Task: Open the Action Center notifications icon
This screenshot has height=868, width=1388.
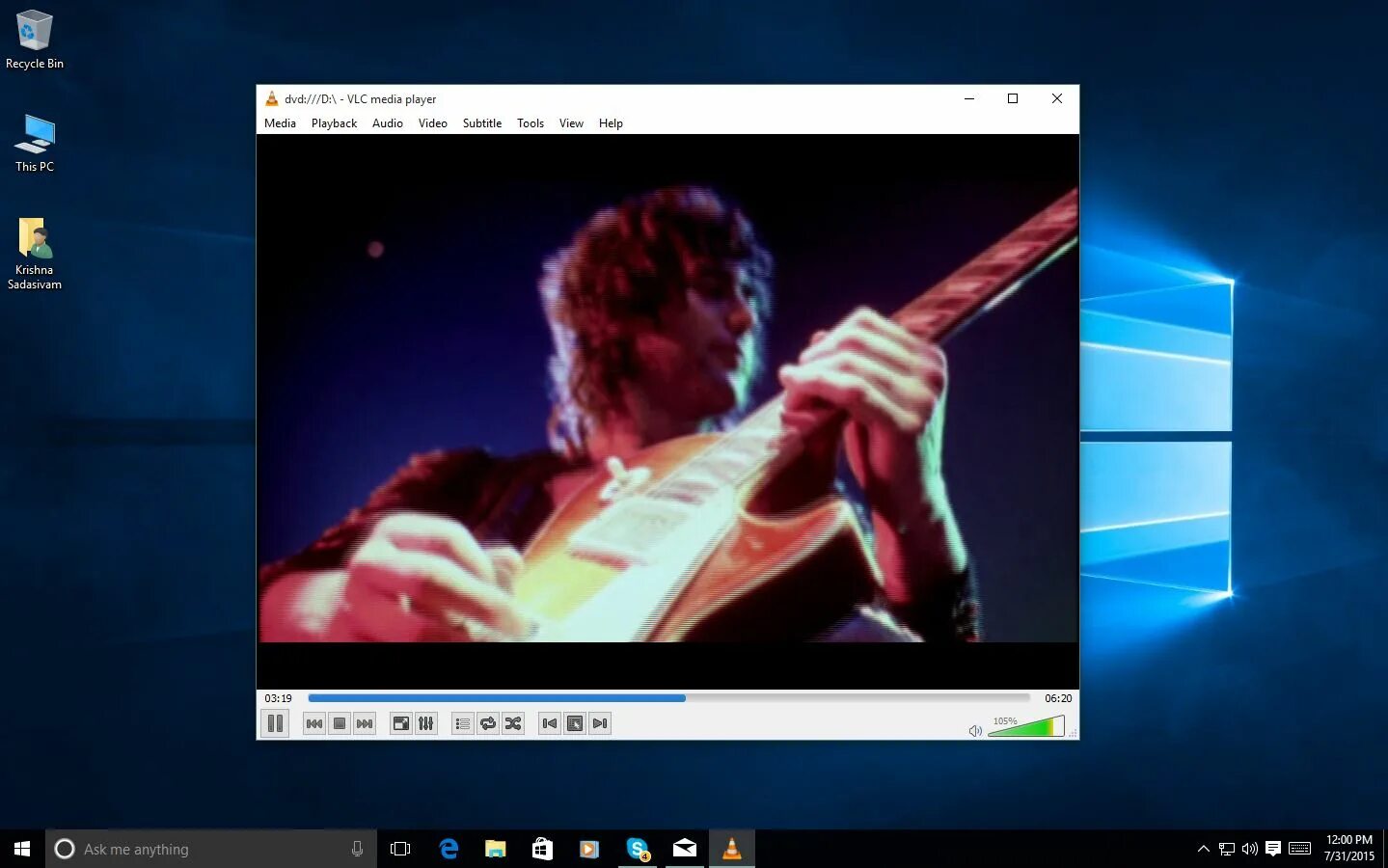Action: [x=1273, y=849]
